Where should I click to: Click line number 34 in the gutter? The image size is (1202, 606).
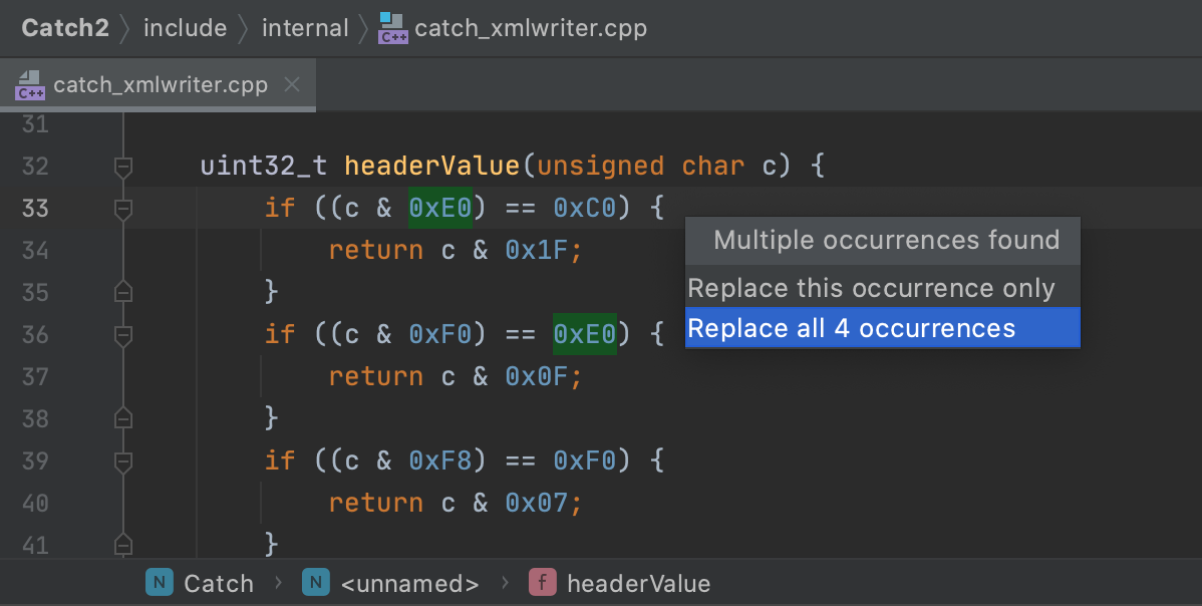pyautogui.click(x=36, y=250)
